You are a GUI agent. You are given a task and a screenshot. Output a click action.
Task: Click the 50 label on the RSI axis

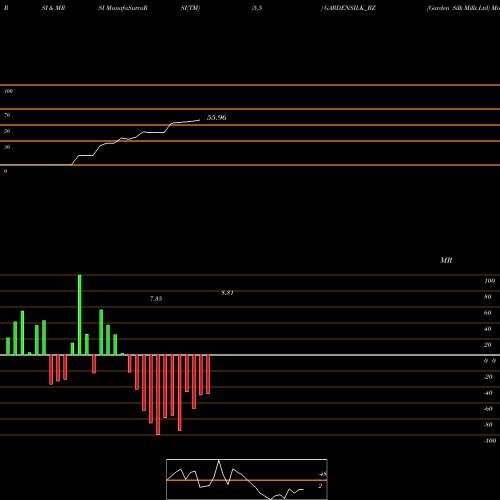tap(7, 131)
